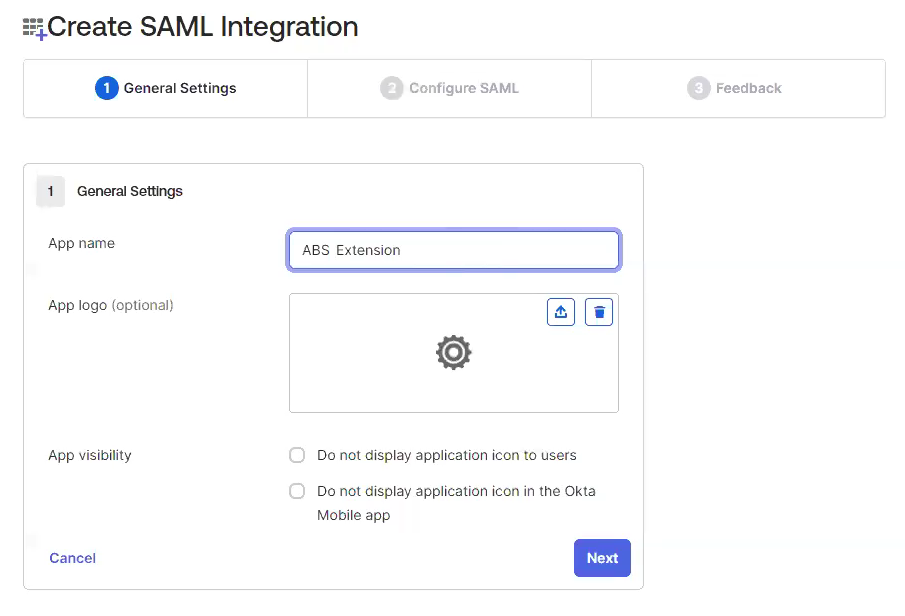Click the 'App logo (optional)' label
Viewport: 905px width, 616px height.
tap(111, 305)
